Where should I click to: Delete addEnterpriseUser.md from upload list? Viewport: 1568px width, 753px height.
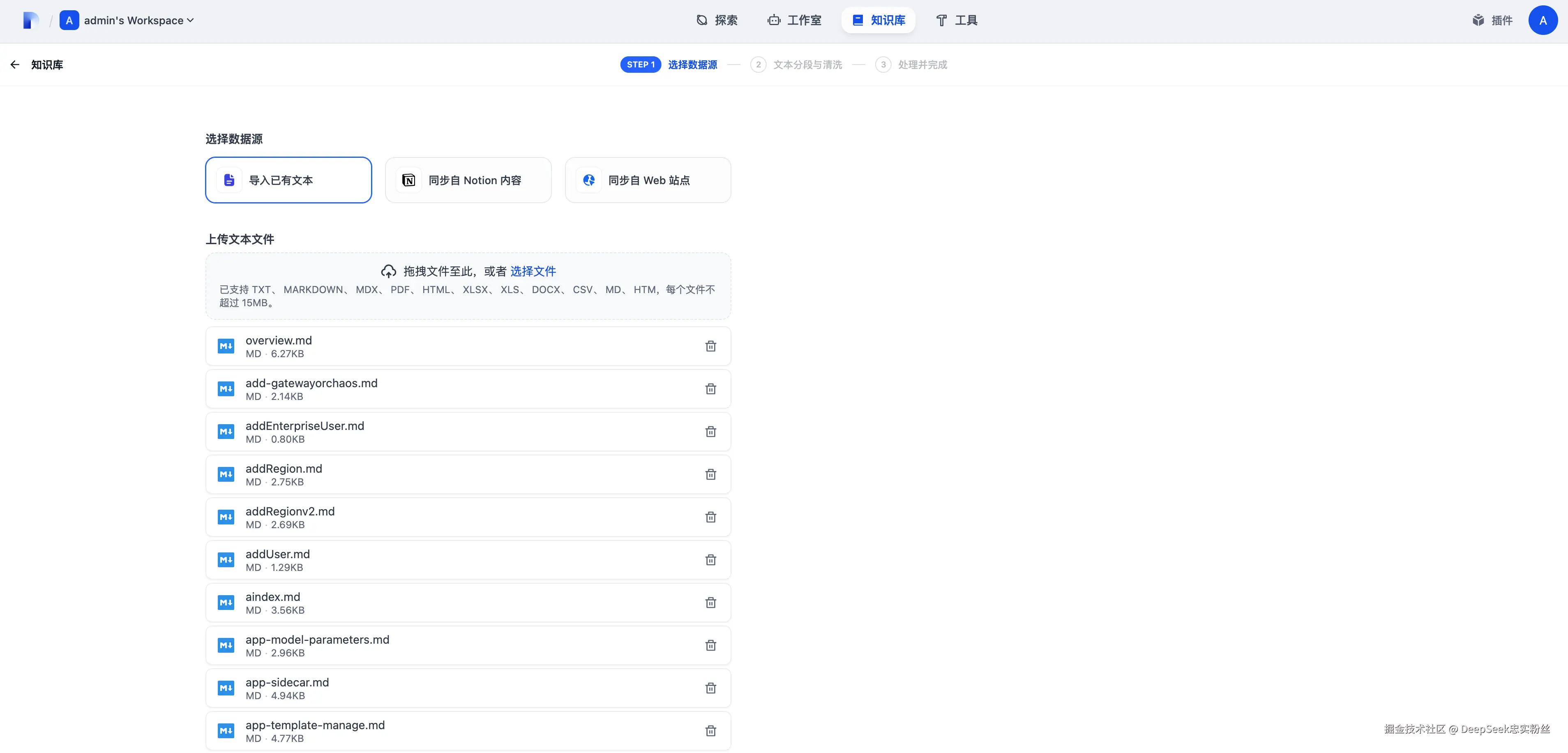(710, 432)
